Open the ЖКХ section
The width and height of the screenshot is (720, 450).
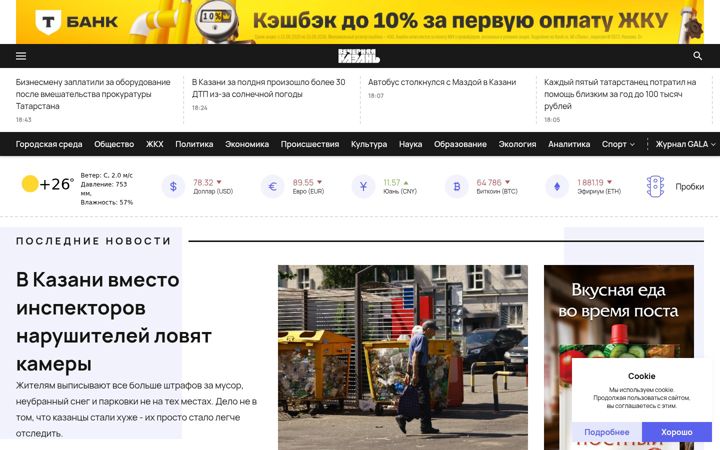pos(155,144)
